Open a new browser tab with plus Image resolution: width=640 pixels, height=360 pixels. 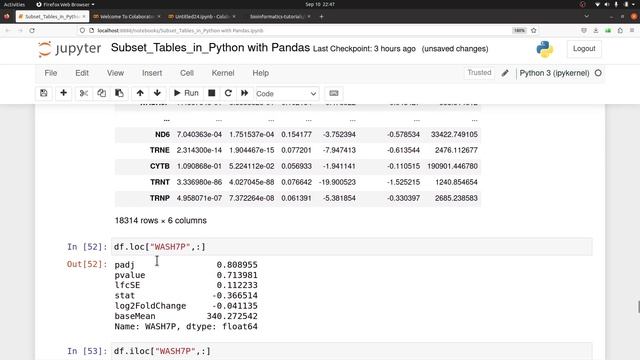[x=321, y=17]
